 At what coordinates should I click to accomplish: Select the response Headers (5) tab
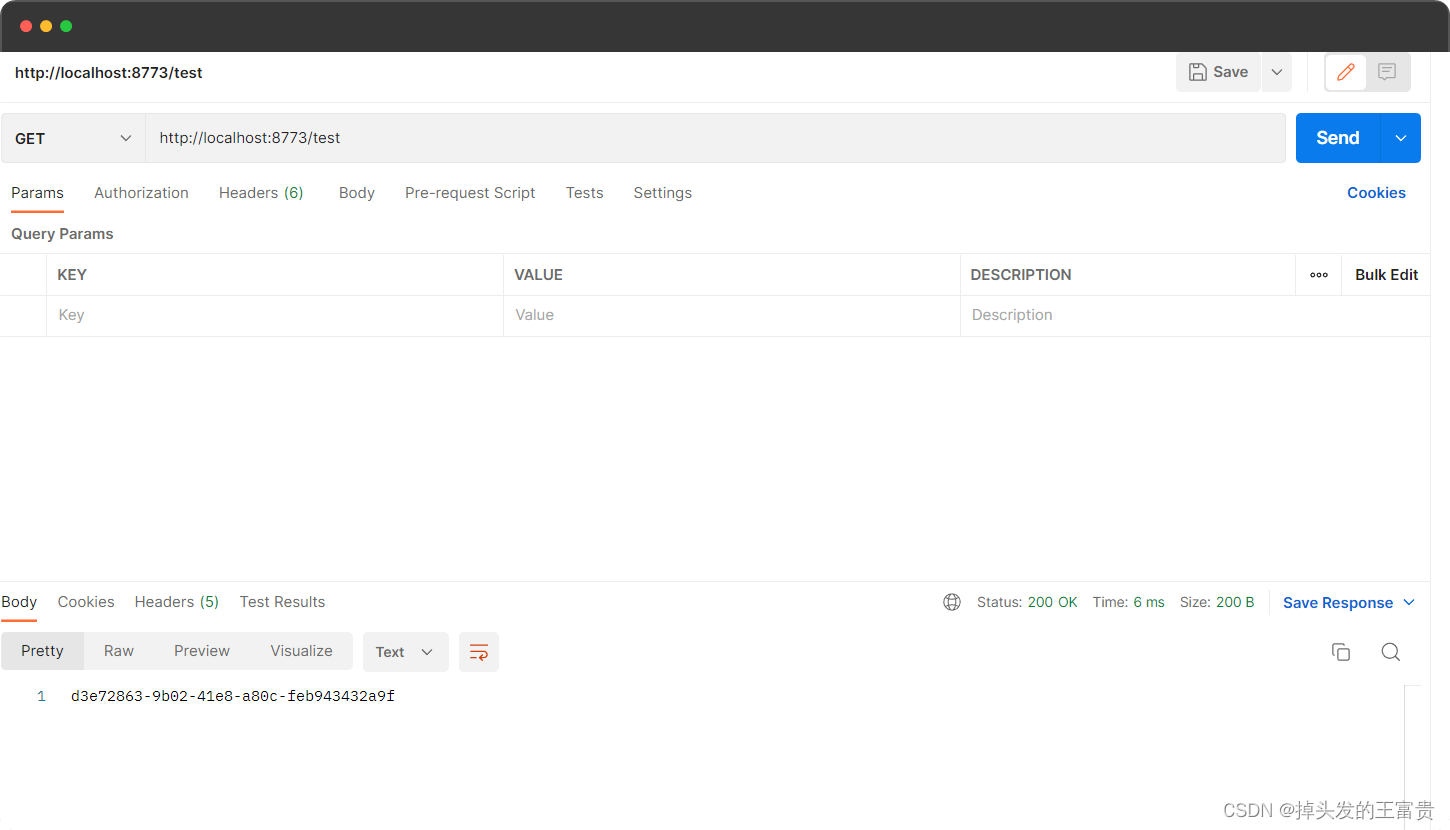pyautogui.click(x=177, y=602)
